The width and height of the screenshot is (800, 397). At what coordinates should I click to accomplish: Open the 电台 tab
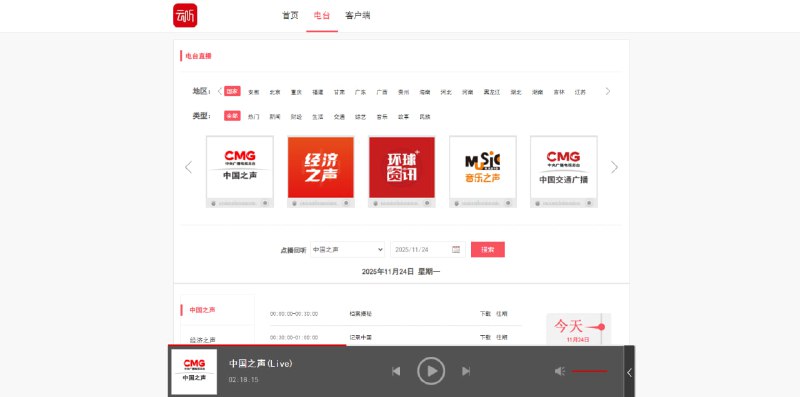322,15
